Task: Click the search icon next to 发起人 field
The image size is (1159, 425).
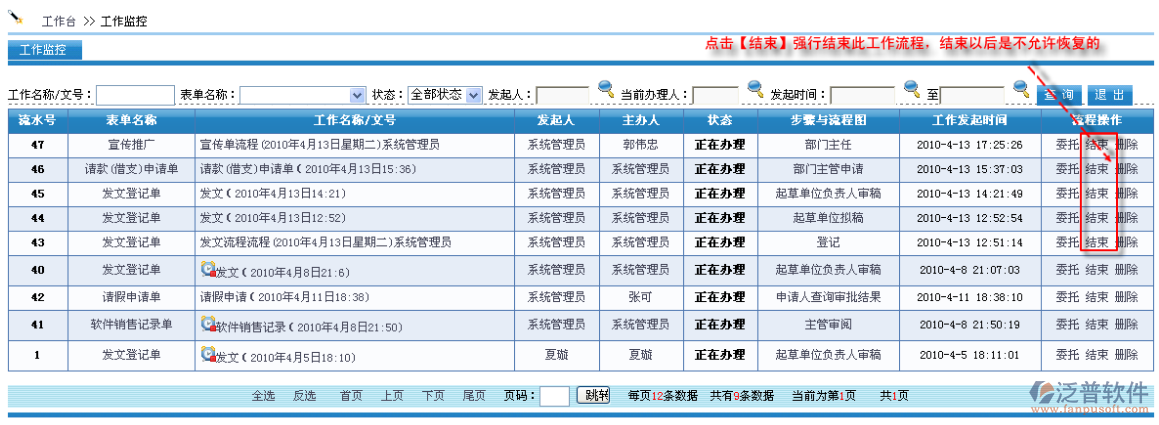Action: click(x=606, y=90)
